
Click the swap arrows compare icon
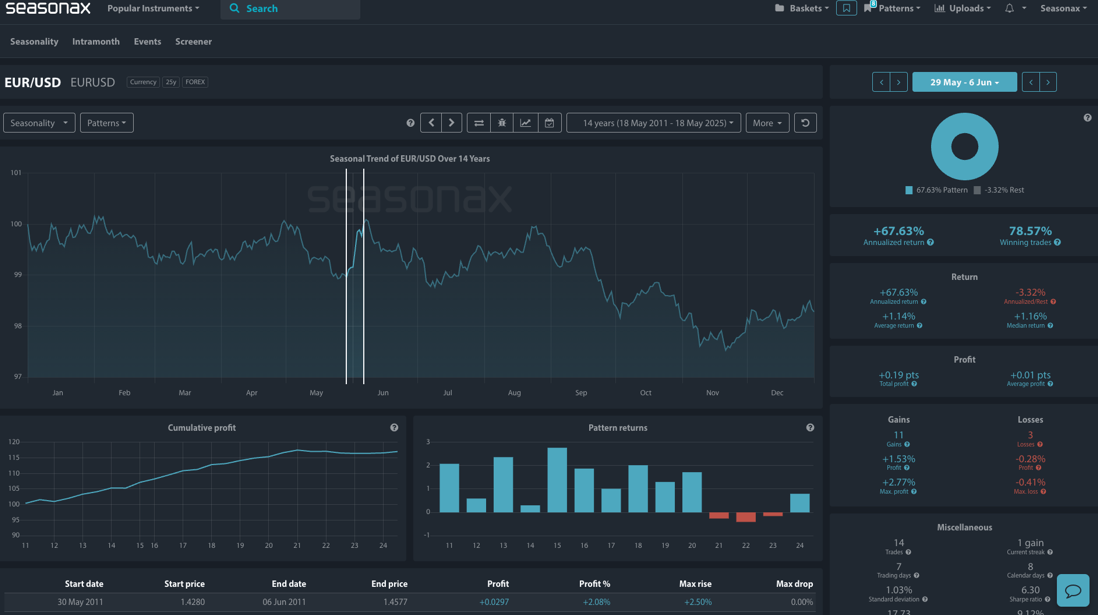tap(479, 123)
